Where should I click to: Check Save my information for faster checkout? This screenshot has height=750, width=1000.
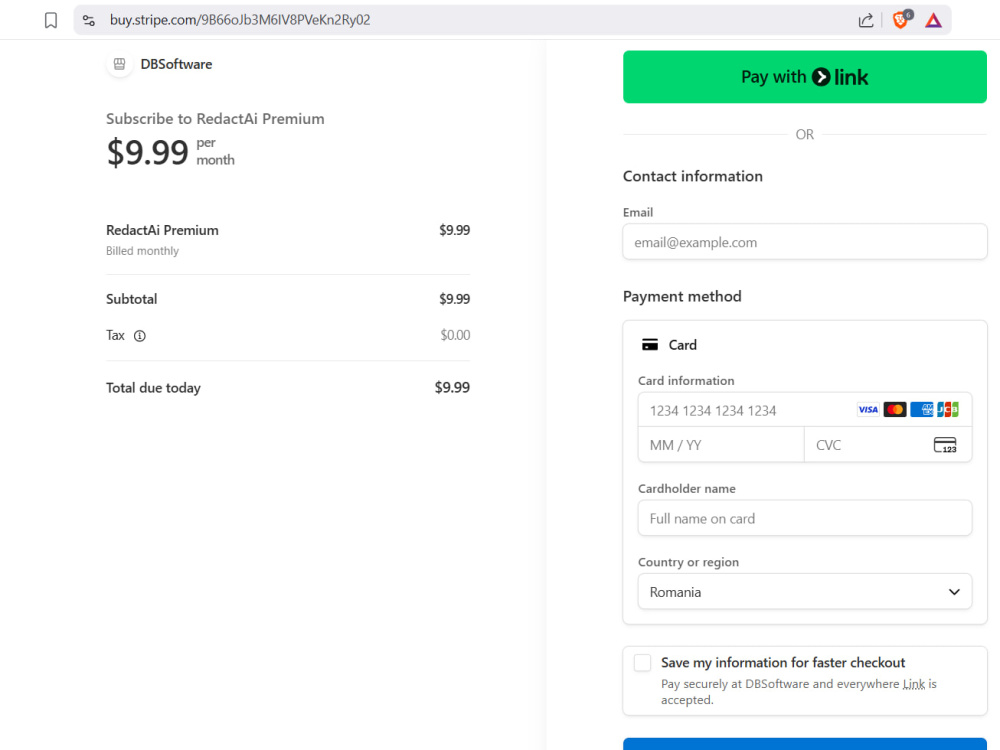[642, 663]
